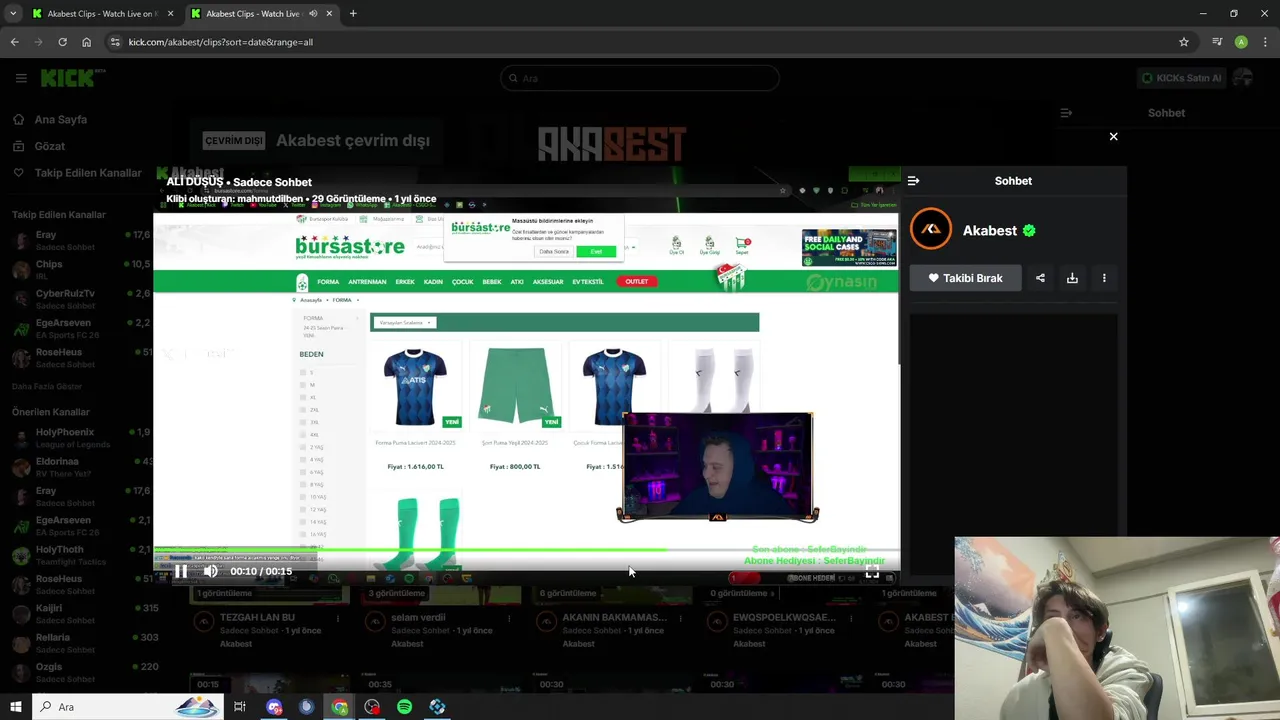Open the AKANIN BAKMAMAS... clip

coord(615,618)
